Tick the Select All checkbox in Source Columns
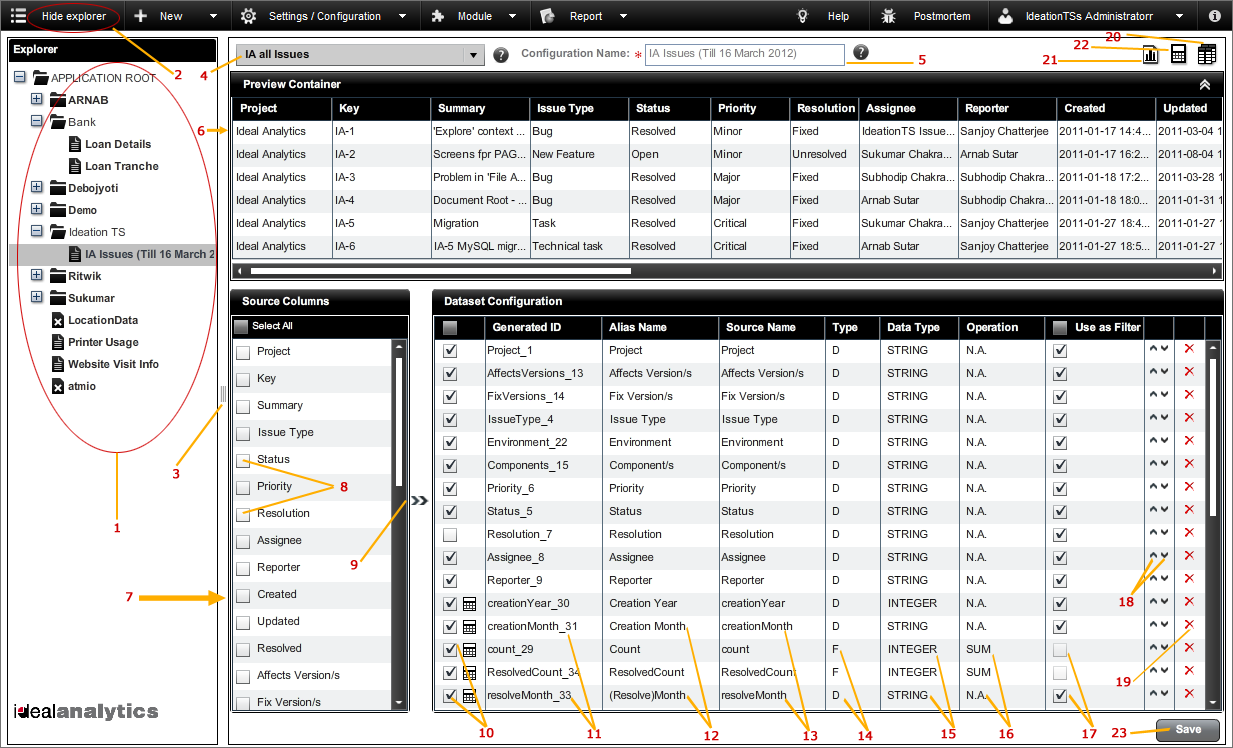This screenshot has width=1233, height=748. point(241,327)
